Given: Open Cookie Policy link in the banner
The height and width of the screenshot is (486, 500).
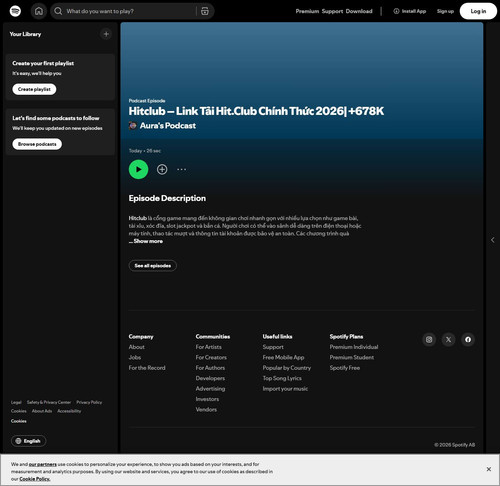Looking at the screenshot, I should (x=35, y=479).
